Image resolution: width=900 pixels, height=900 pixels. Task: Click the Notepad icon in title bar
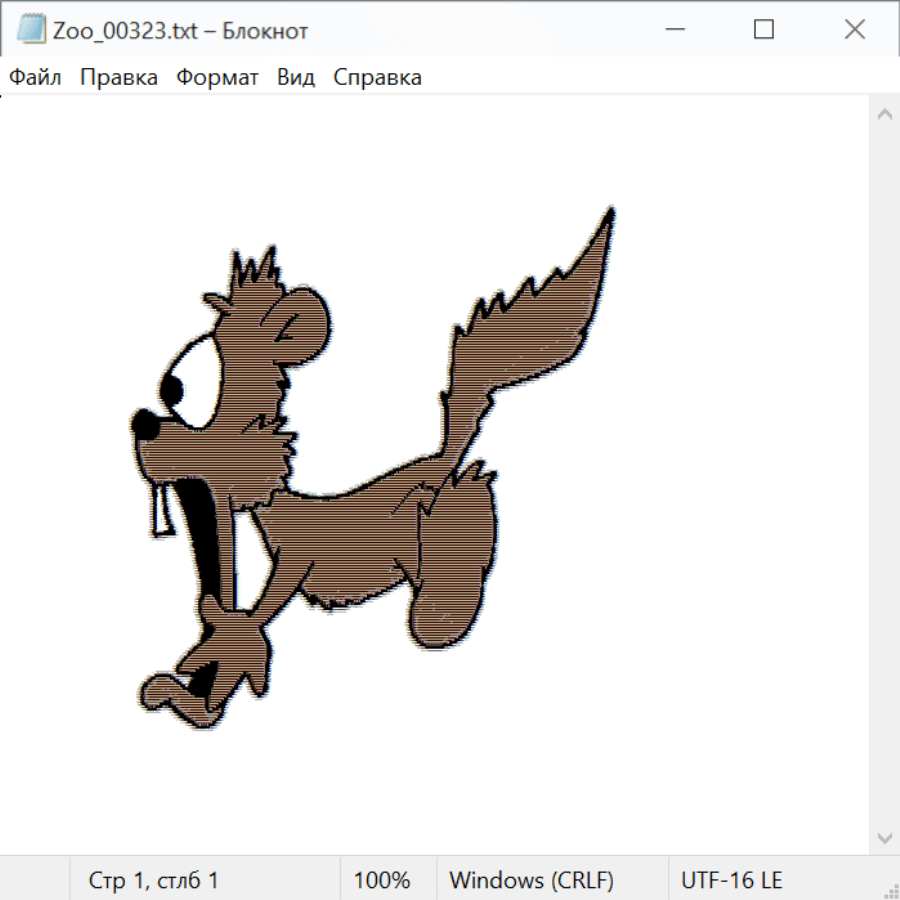pos(31,30)
